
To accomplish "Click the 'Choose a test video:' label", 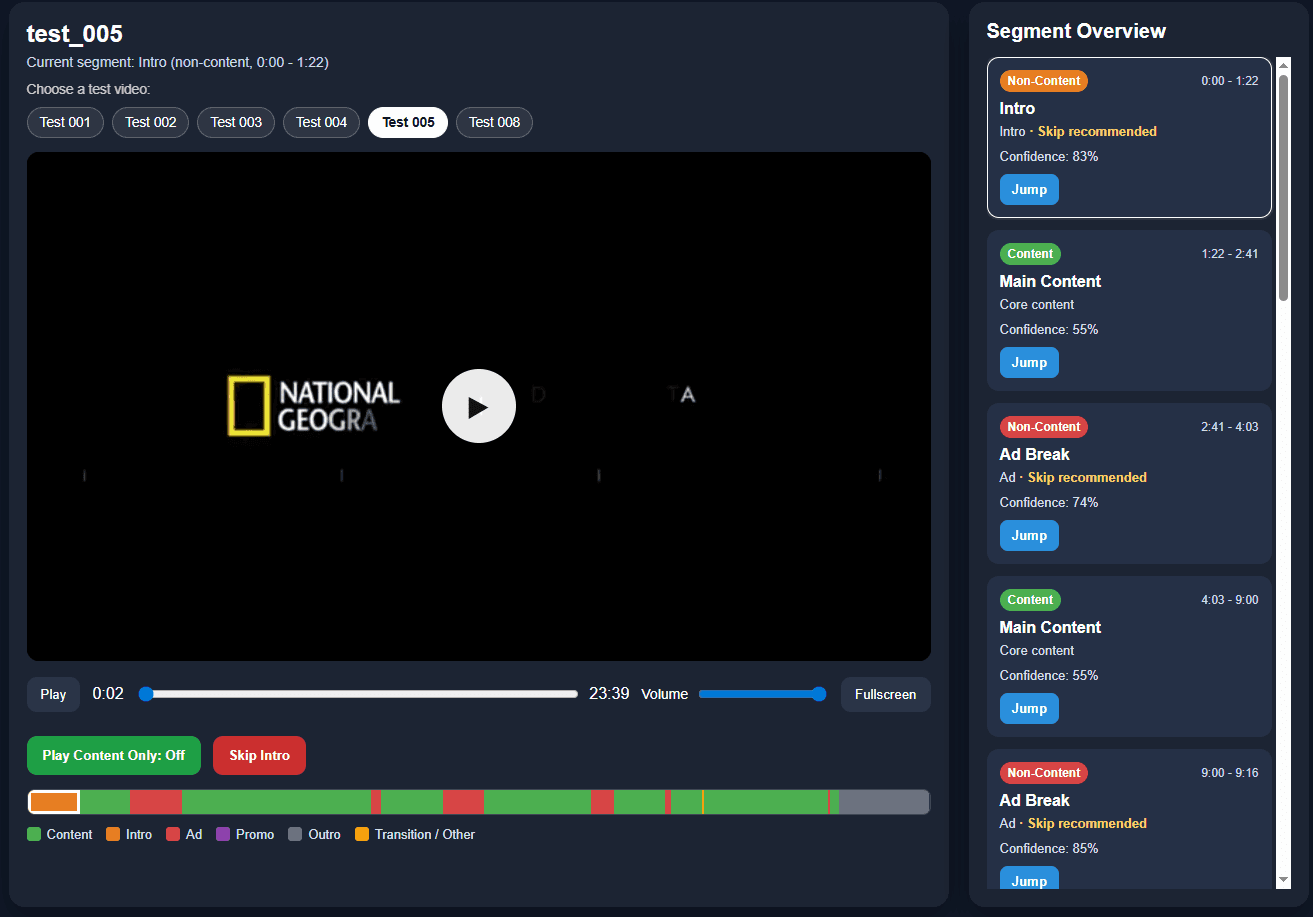I will pyautogui.click(x=88, y=89).
